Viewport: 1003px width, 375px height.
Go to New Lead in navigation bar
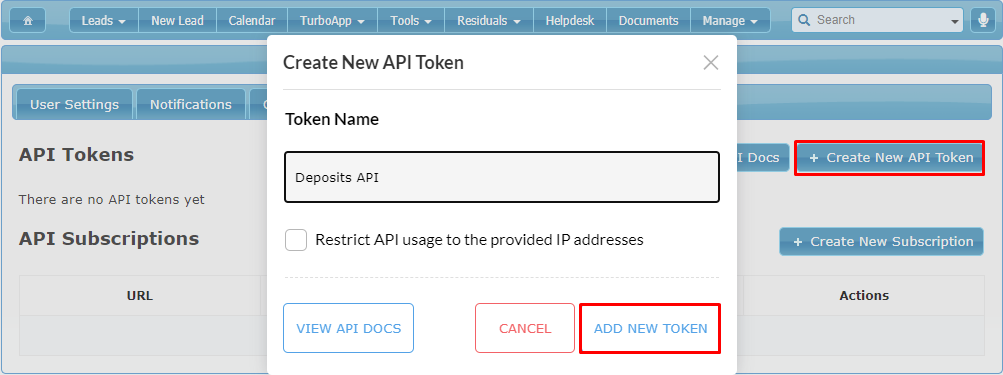tap(177, 20)
